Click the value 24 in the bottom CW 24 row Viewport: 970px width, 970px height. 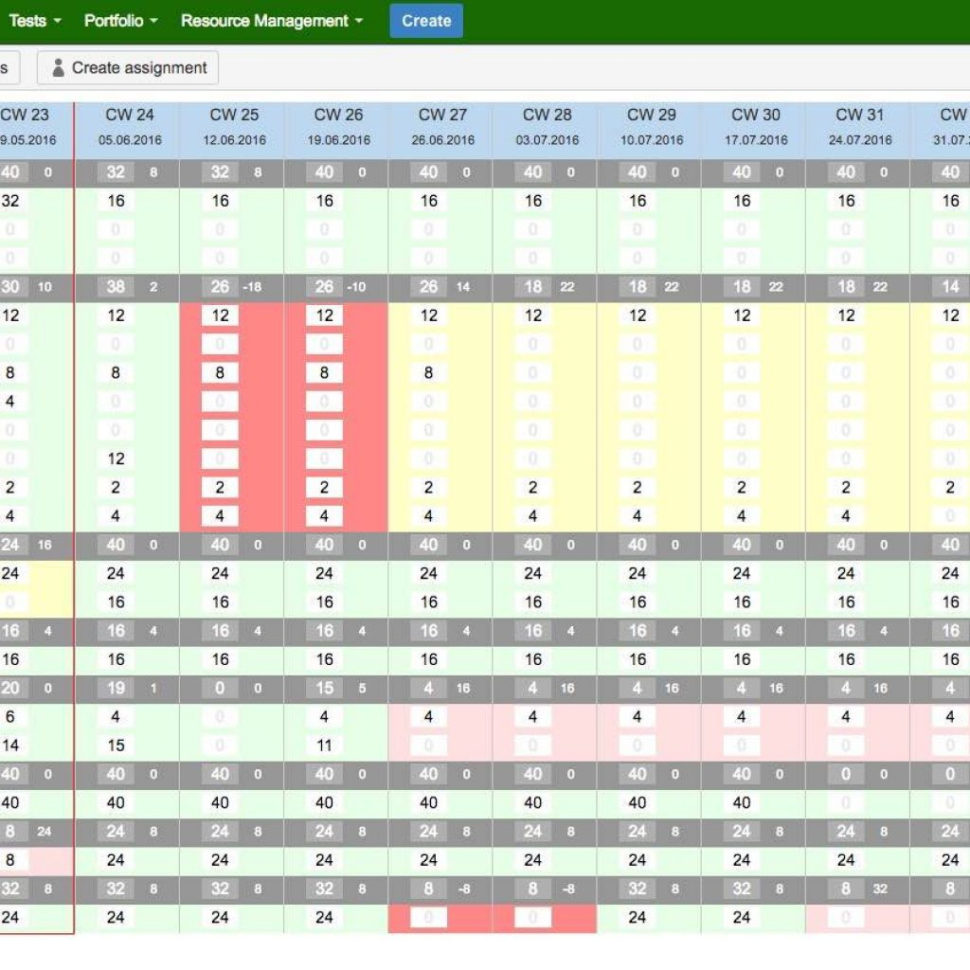tap(115, 918)
